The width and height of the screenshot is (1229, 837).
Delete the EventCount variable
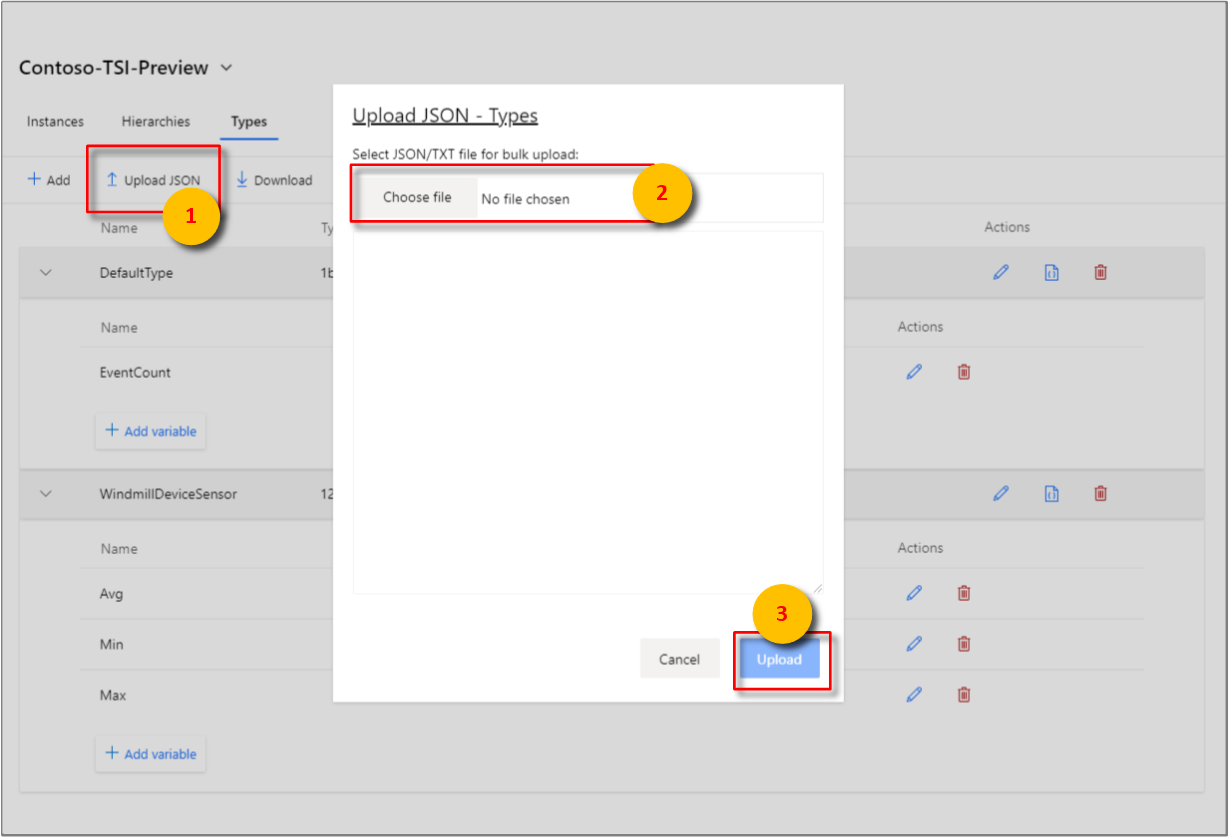pyautogui.click(x=963, y=371)
